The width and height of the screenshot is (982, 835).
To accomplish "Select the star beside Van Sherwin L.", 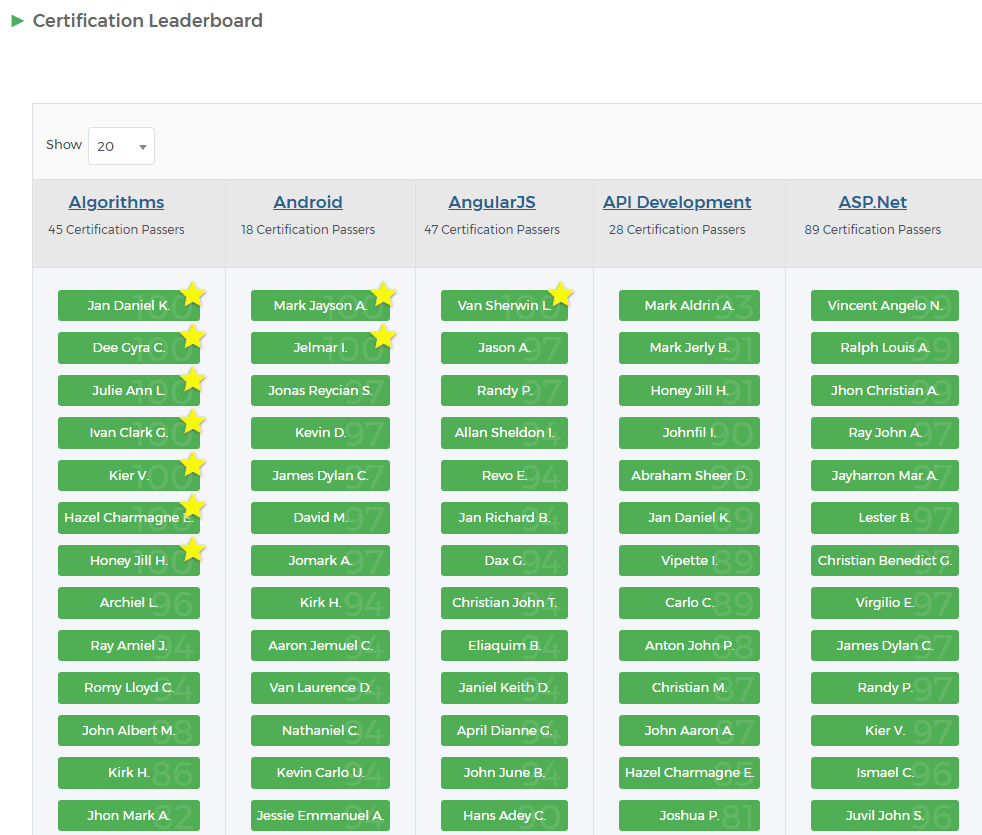I will pyautogui.click(x=560, y=293).
